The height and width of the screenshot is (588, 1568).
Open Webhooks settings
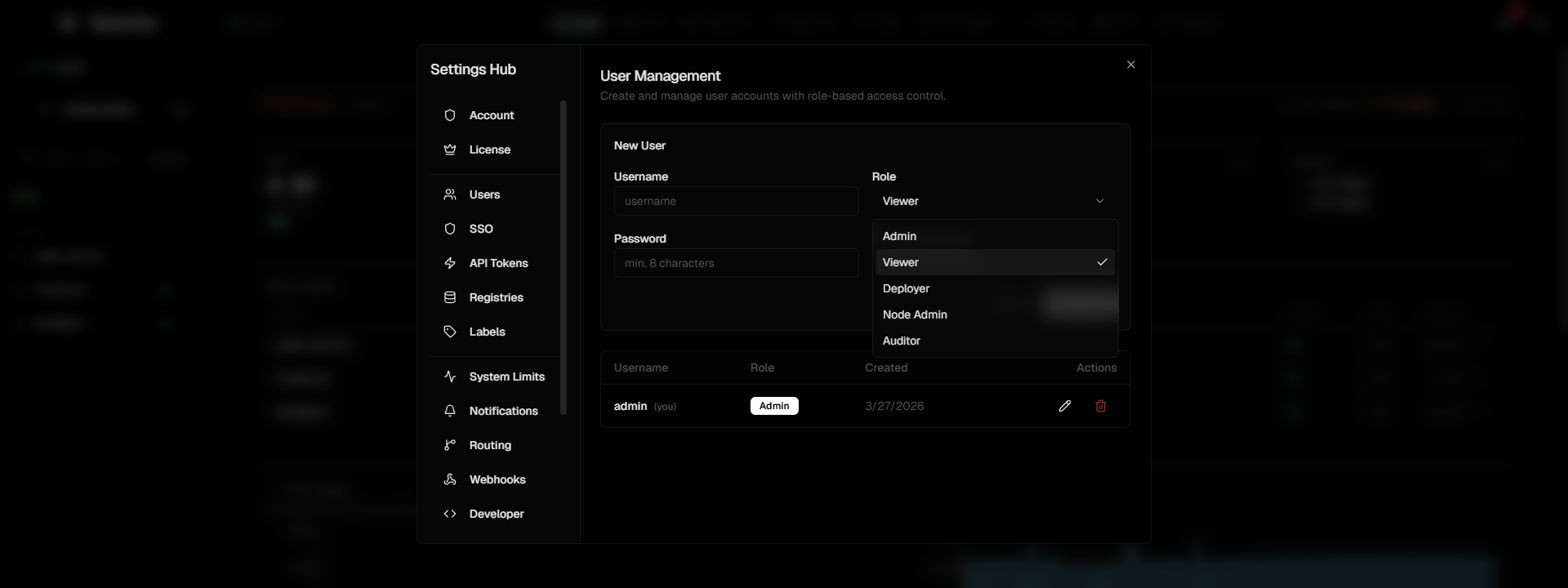click(494, 479)
